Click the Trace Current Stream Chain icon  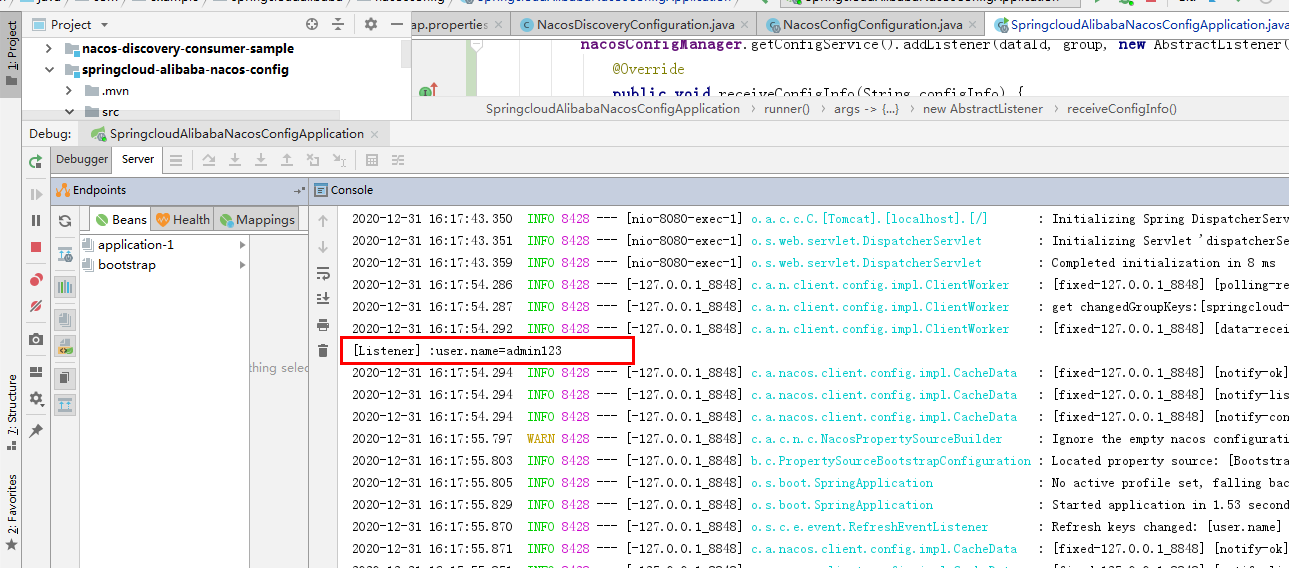pyautogui.click(x=398, y=160)
